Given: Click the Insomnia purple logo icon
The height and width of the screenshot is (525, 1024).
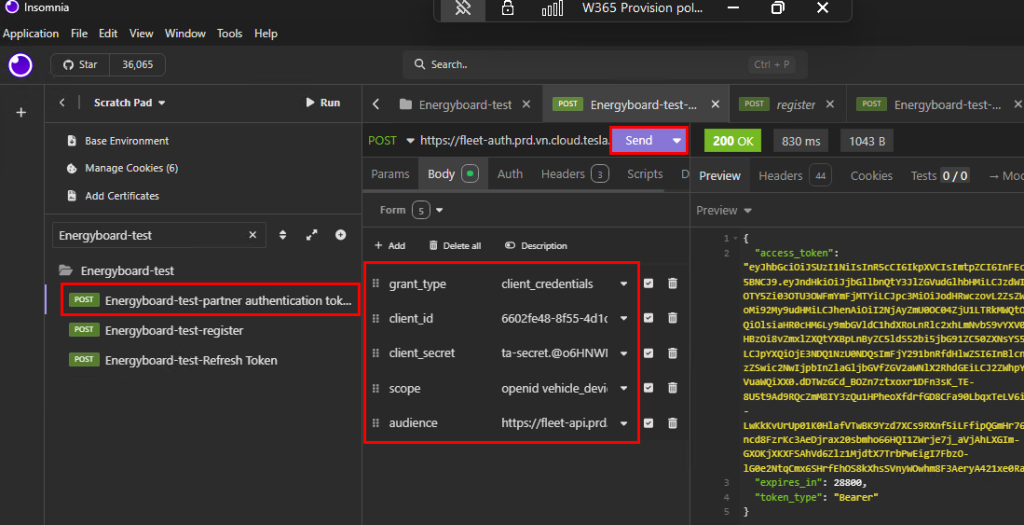Looking at the screenshot, I should pyautogui.click(x=20, y=65).
